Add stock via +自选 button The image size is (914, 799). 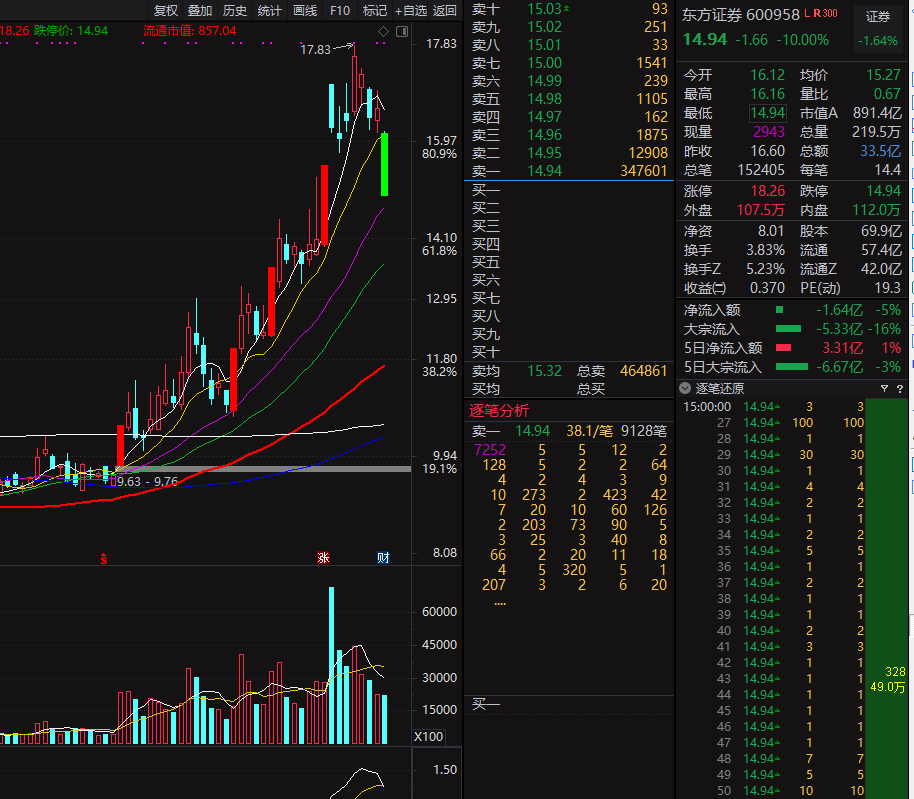click(411, 10)
